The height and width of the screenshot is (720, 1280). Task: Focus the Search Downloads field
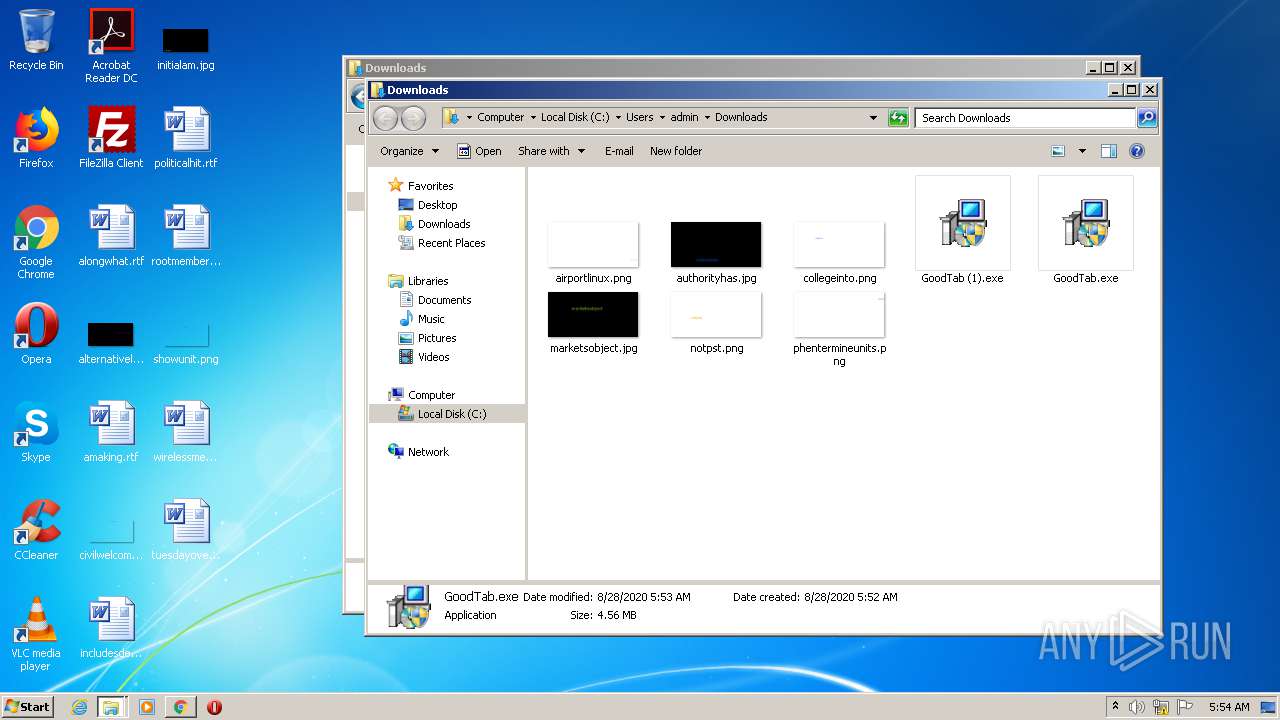pyautogui.click(x=1025, y=118)
